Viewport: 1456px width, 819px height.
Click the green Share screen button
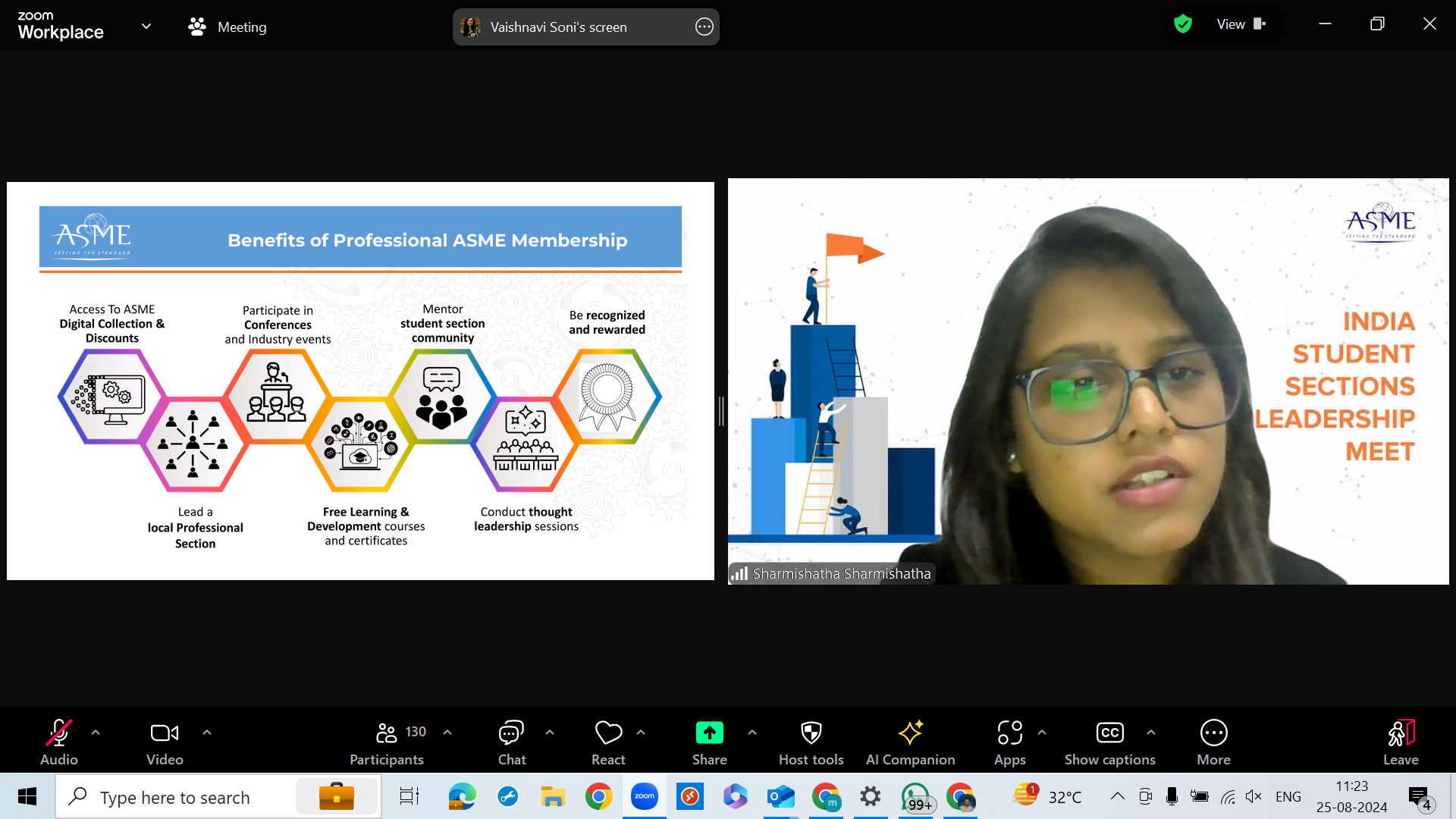point(710,742)
